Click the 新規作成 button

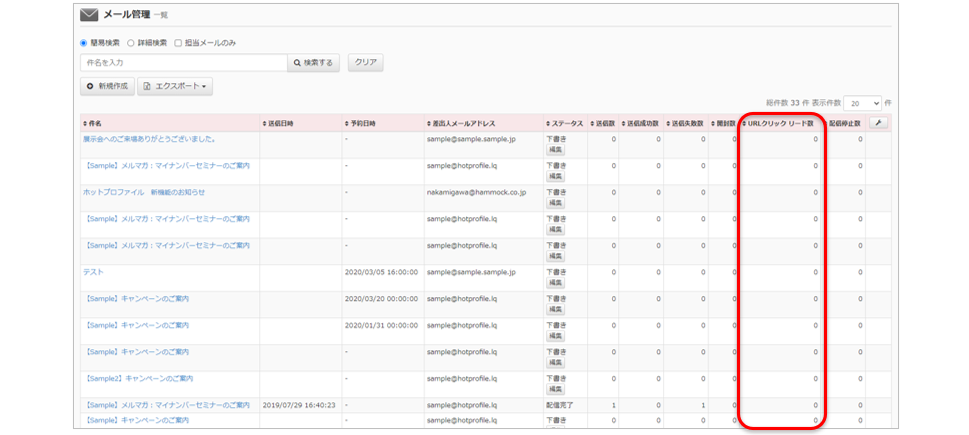tap(108, 87)
